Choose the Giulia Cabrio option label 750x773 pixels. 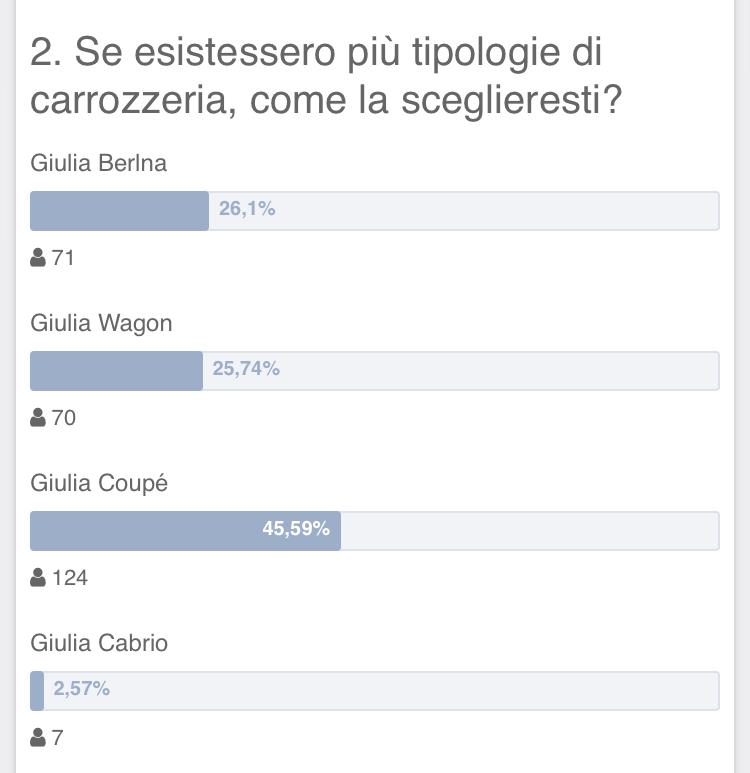99,643
